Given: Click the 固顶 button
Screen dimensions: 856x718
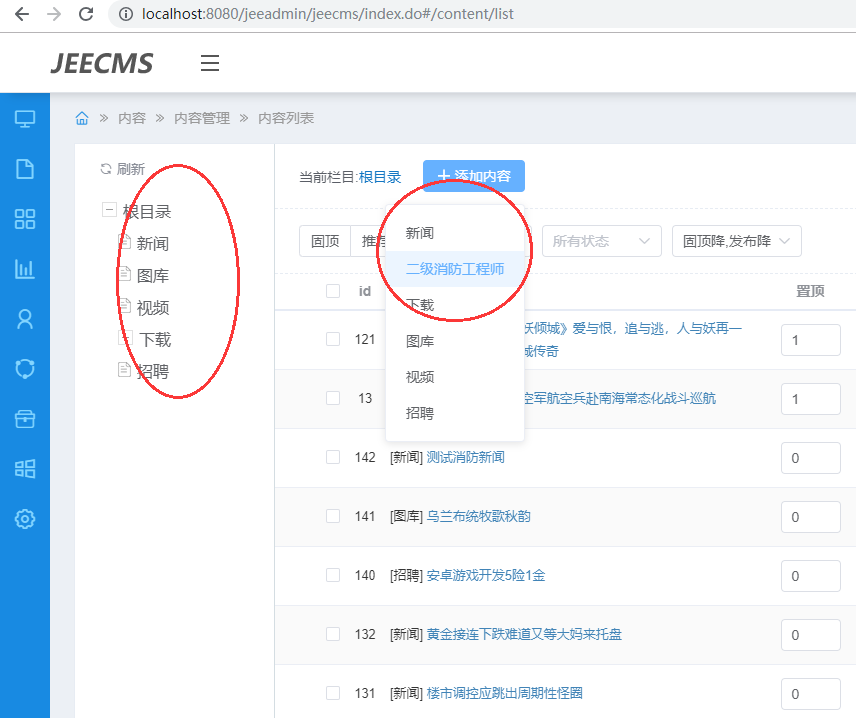Looking at the screenshot, I should pos(325,241).
